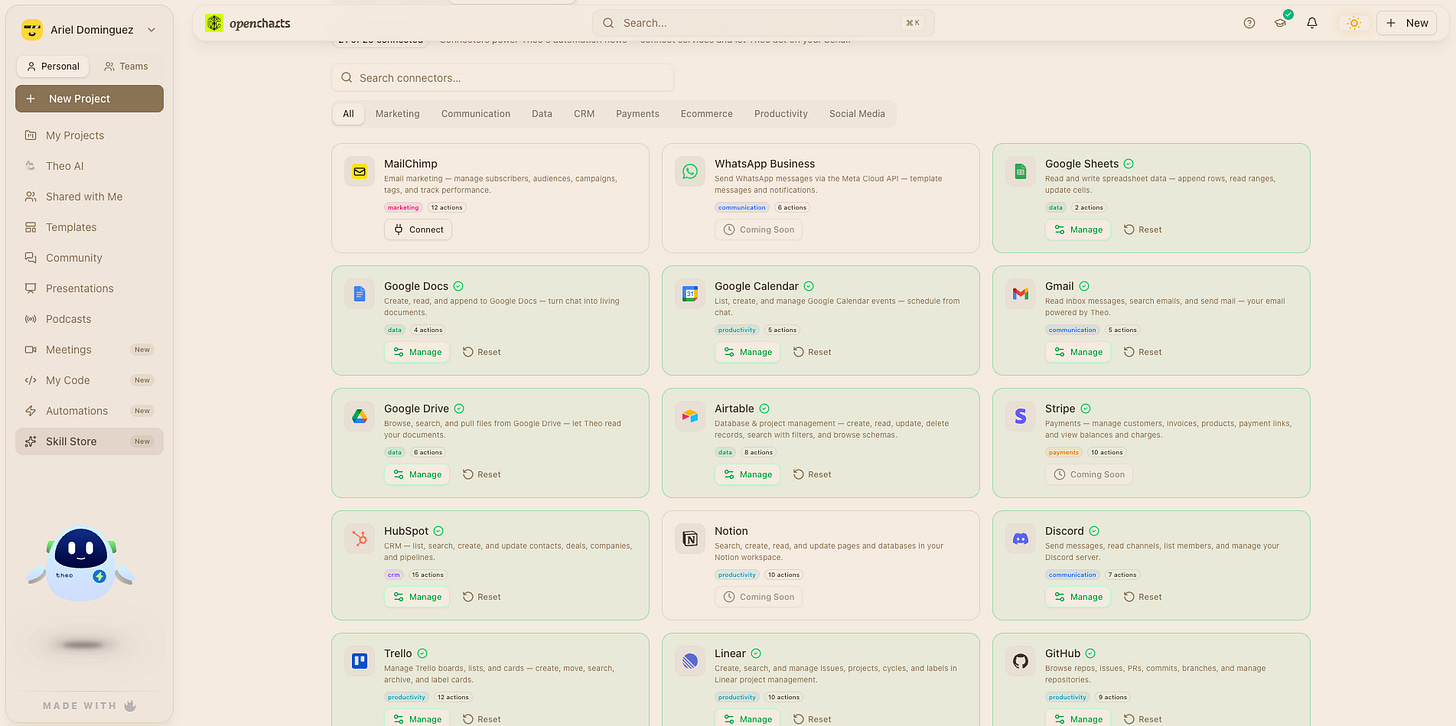This screenshot has width=1456, height=726.
Task: Open Automations in sidebar
Action: (89, 411)
